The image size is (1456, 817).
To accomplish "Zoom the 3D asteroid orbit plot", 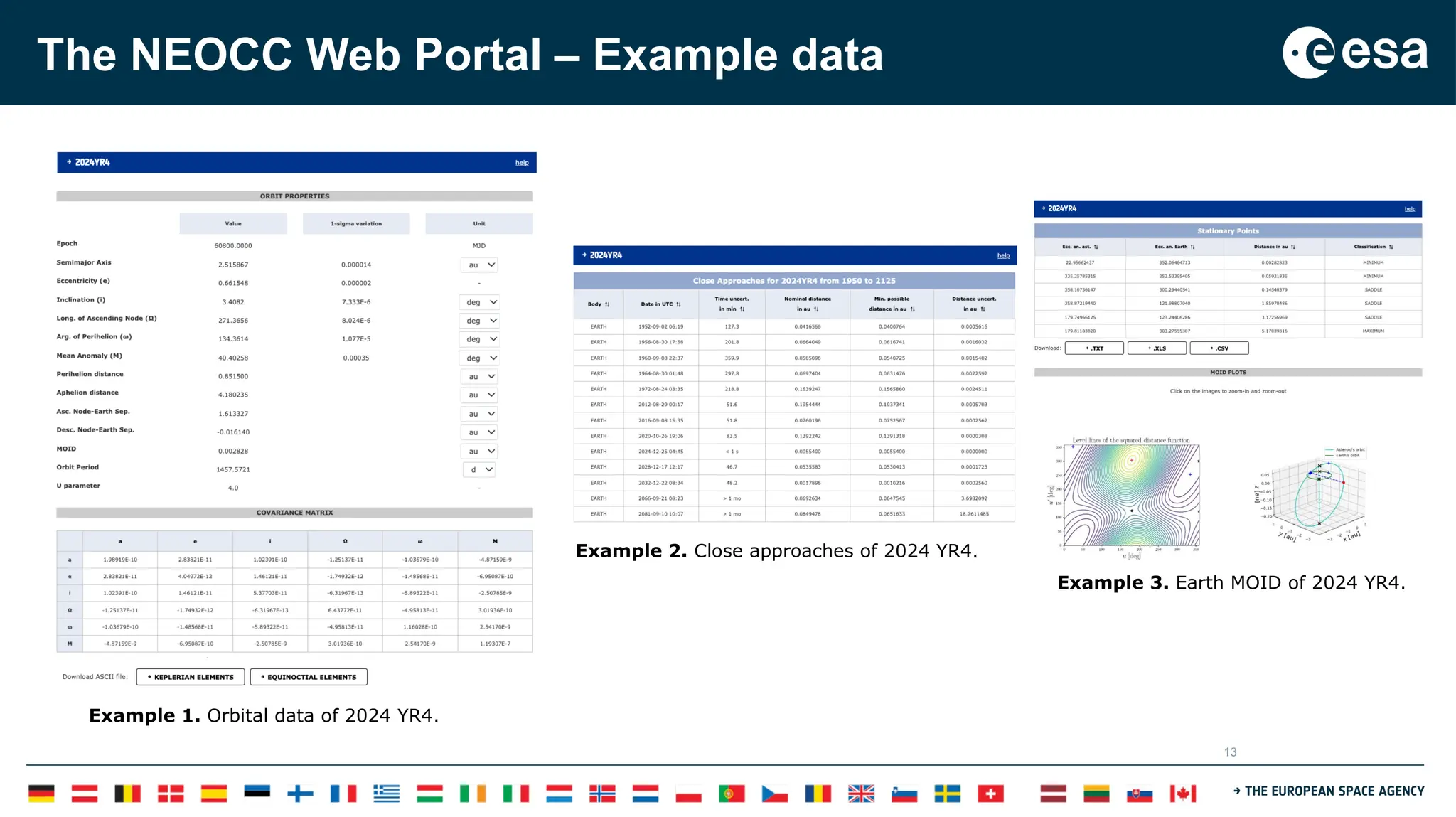I will 1309,495.
